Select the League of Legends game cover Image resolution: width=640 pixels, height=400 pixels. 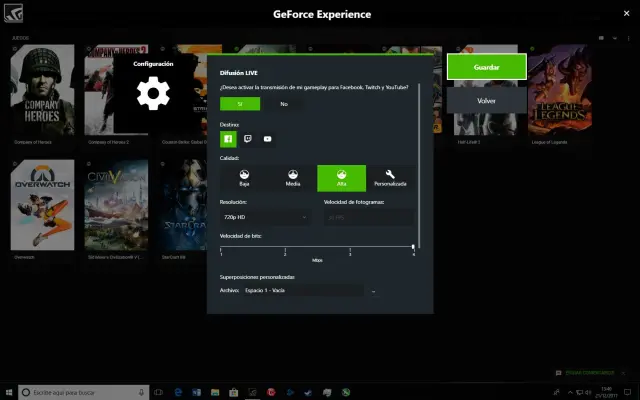(x=560, y=90)
